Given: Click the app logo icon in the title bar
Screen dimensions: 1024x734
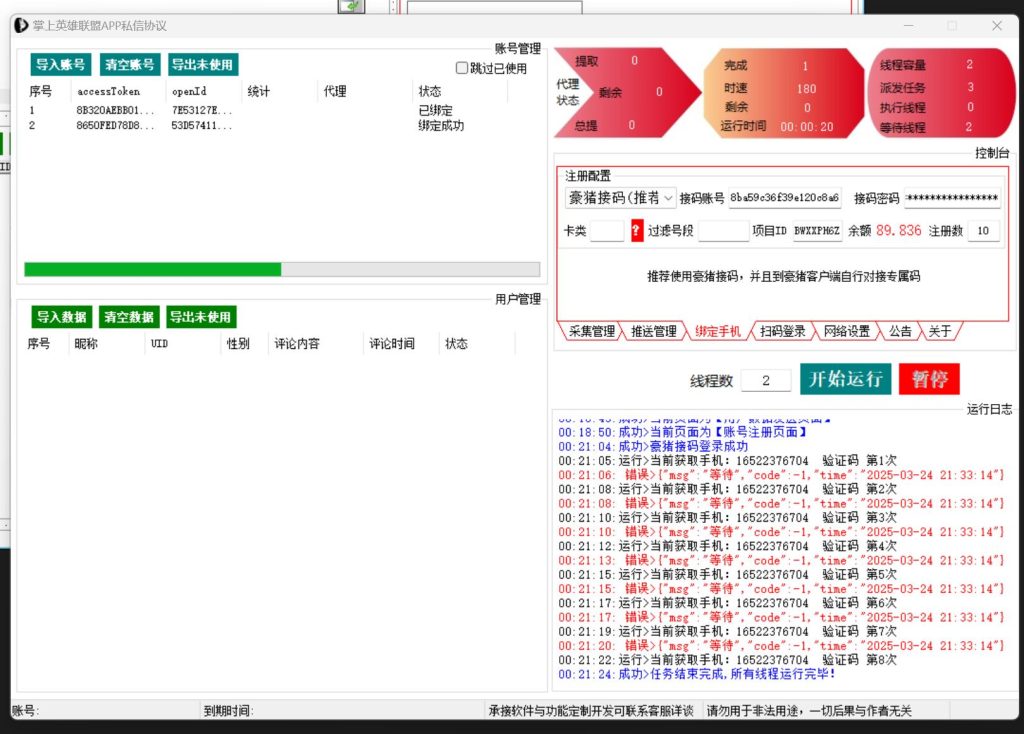Looking at the screenshot, I should pyautogui.click(x=19, y=25).
